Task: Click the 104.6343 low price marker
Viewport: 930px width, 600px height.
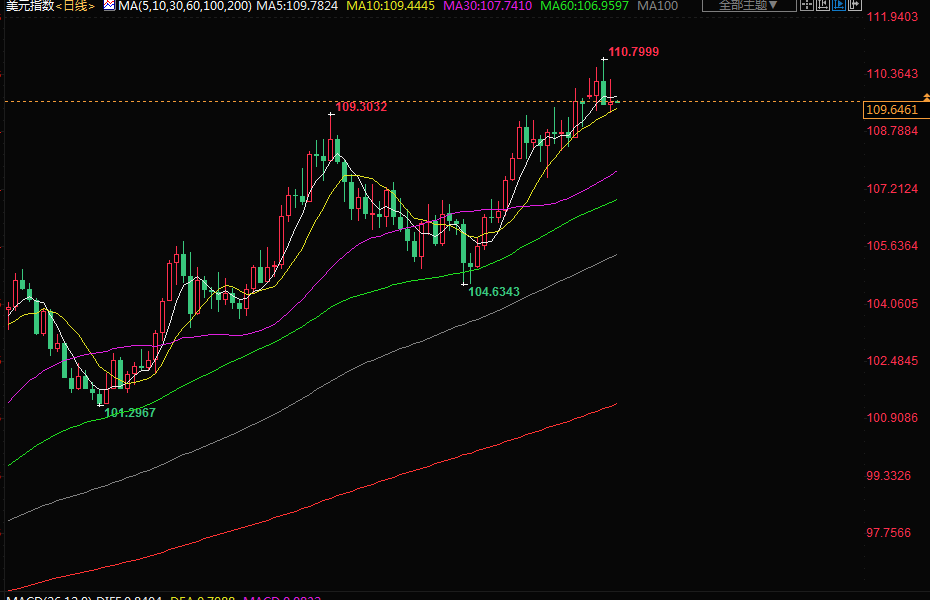Action: coord(494,292)
